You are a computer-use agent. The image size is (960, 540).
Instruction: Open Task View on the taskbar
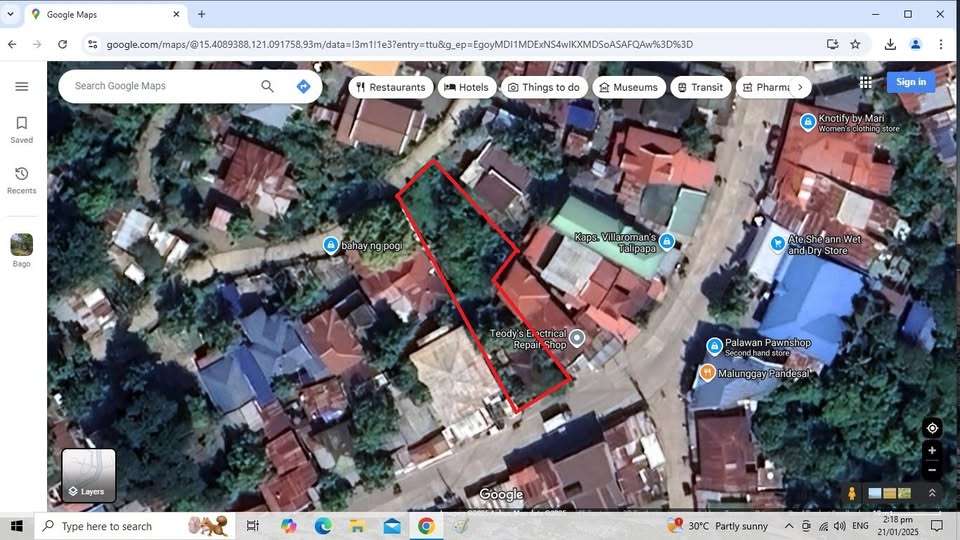(x=252, y=526)
